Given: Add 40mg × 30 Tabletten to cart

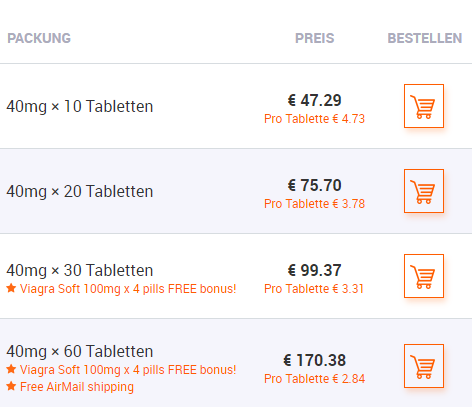Looking at the screenshot, I should click(x=424, y=276).
